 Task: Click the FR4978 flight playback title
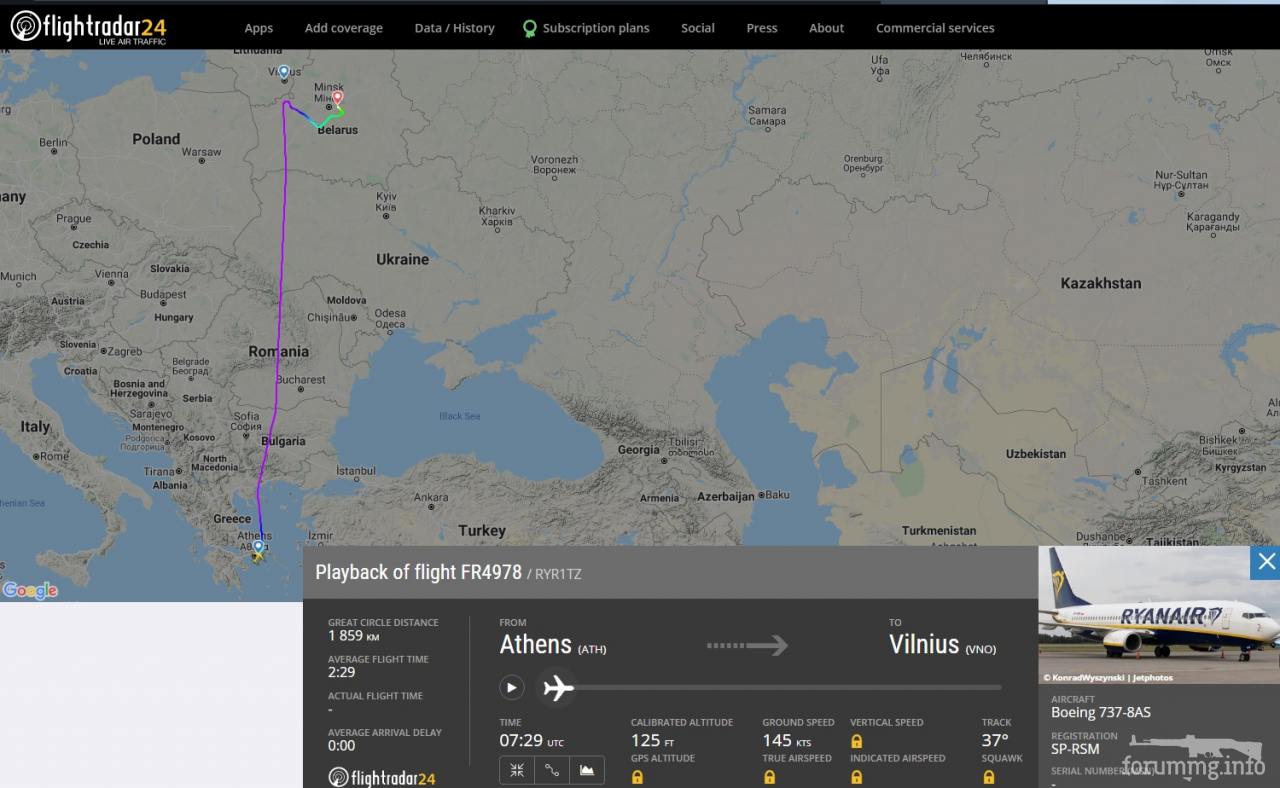pos(418,572)
